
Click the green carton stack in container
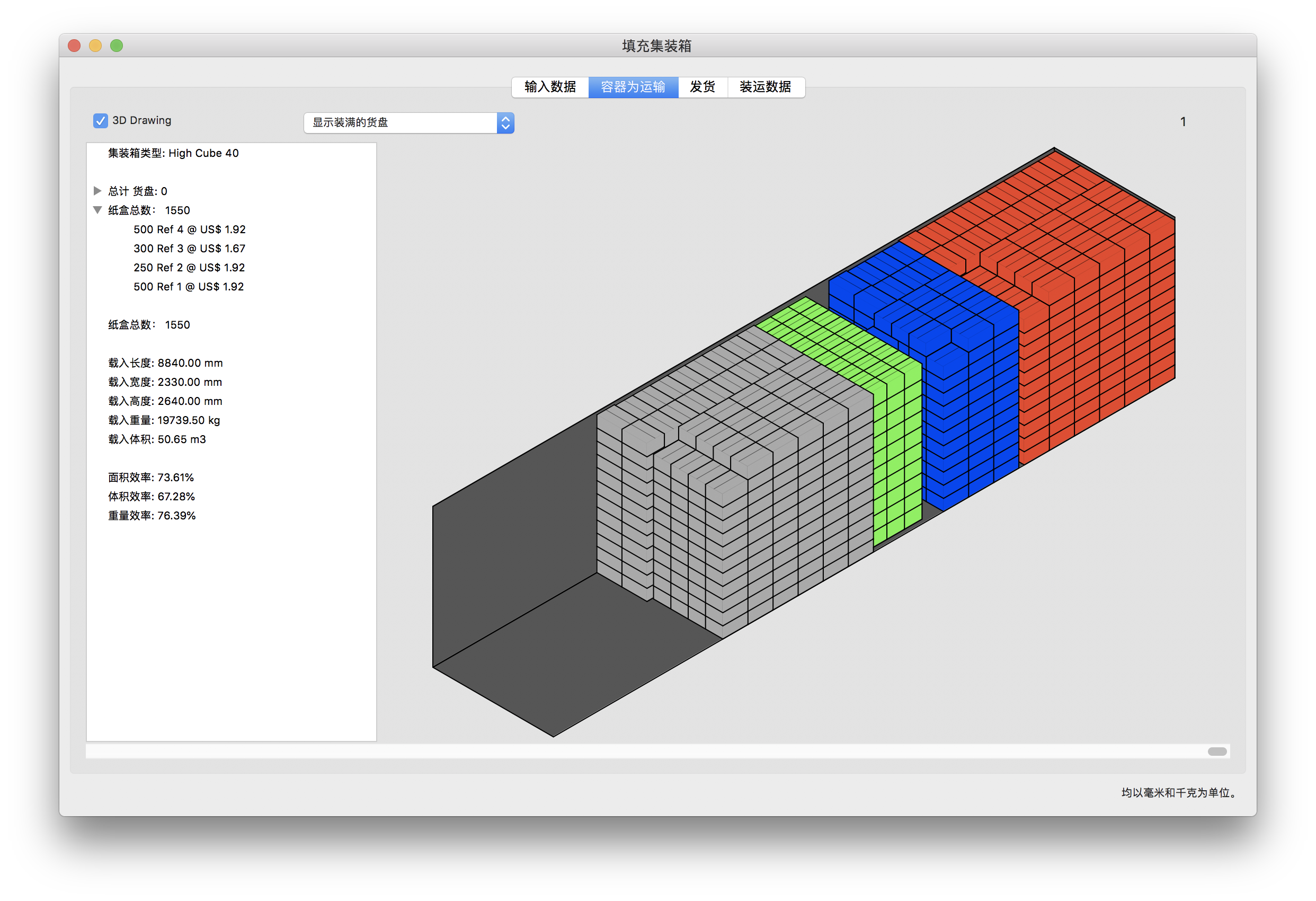pyautogui.click(x=897, y=448)
